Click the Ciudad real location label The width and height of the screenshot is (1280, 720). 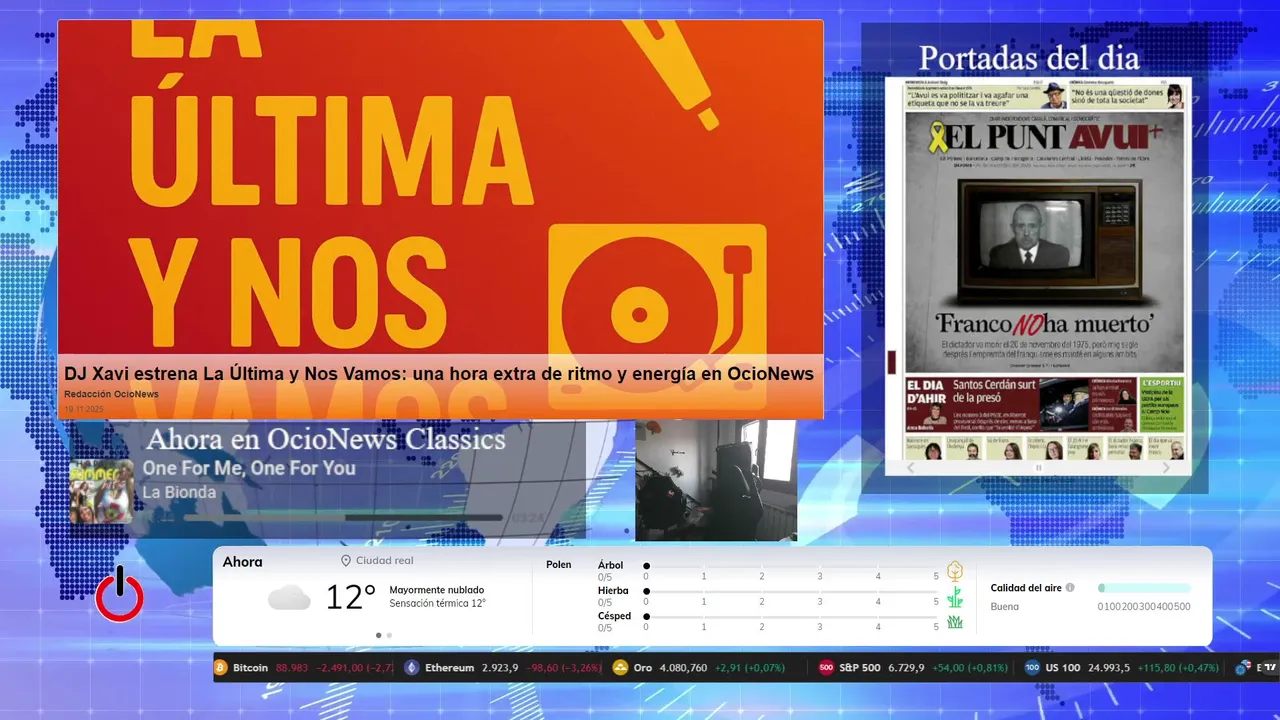tap(384, 561)
